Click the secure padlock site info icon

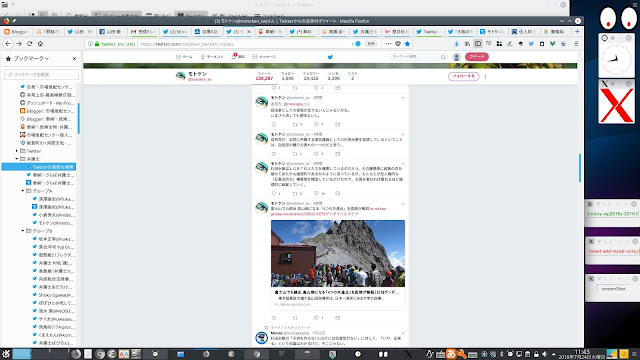pyautogui.click(x=97, y=44)
